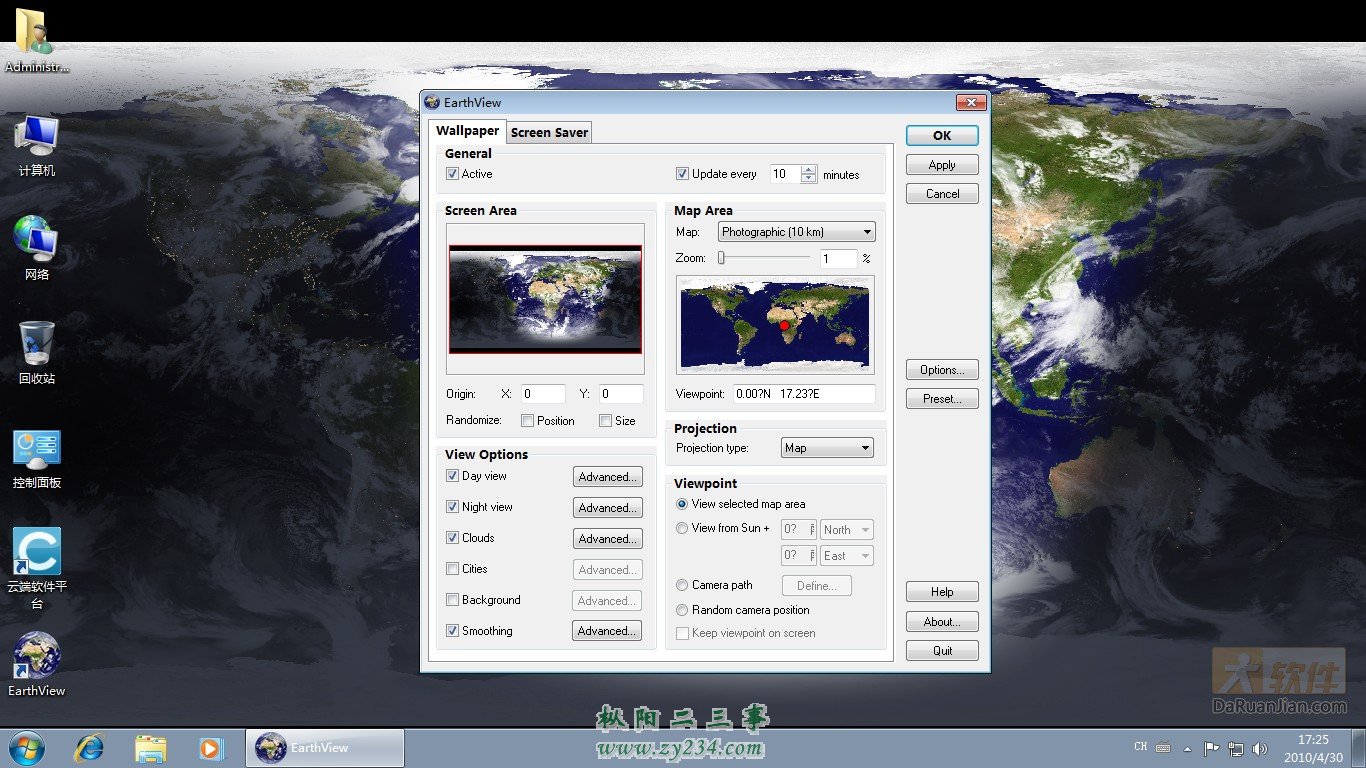Image resolution: width=1366 pixels, height=768 pixels.
Task: Click the Cancel button
Action: [942, 194]
